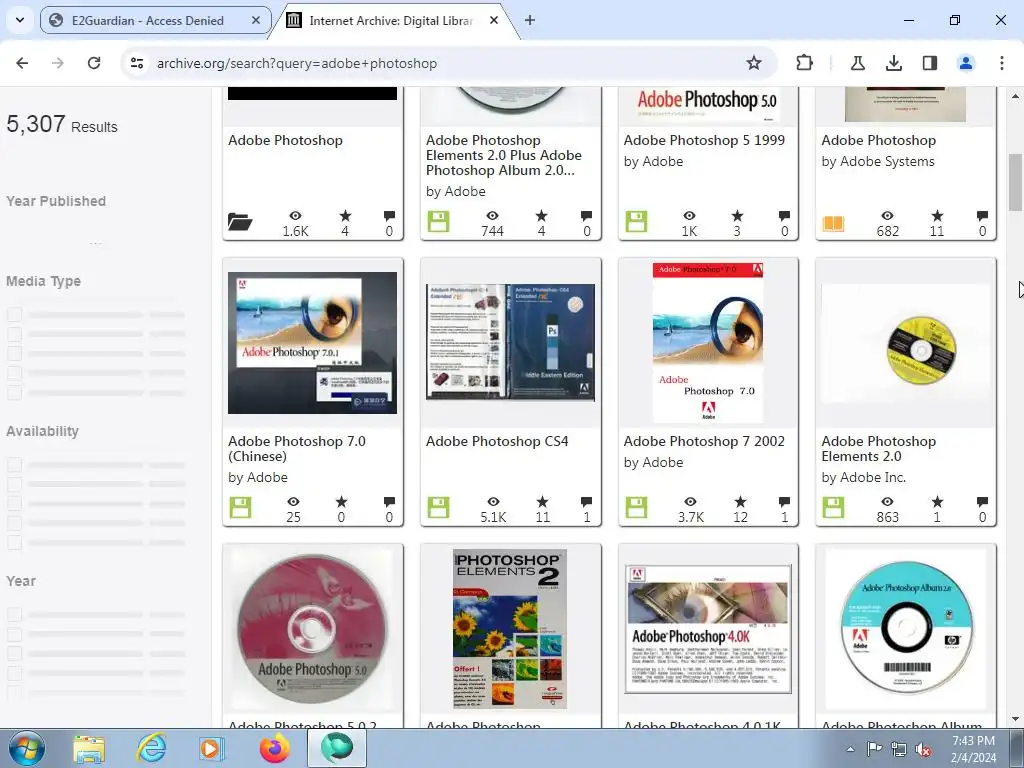Viewport: 1024px width, 768px height.
Task: Open Adobe Photoshop Elements 2.0 title link
Action: 878,449
